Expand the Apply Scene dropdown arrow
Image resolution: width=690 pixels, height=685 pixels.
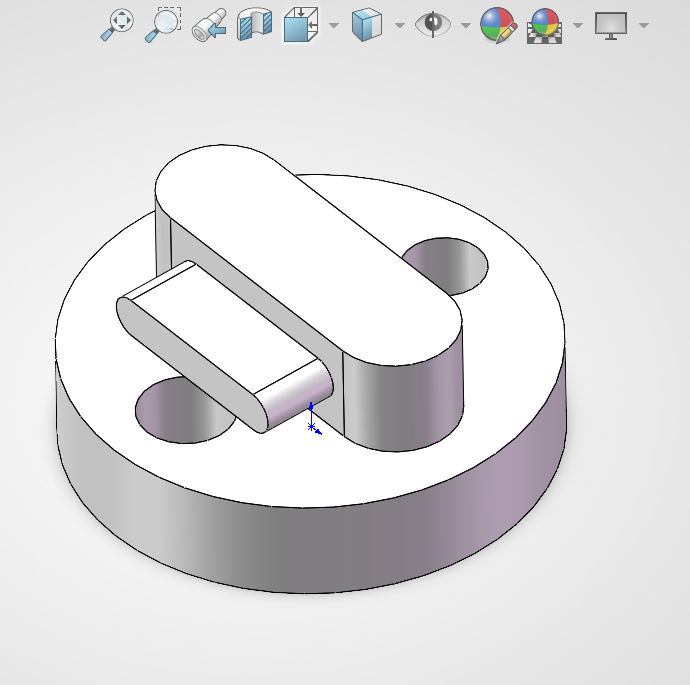point(578,25)
